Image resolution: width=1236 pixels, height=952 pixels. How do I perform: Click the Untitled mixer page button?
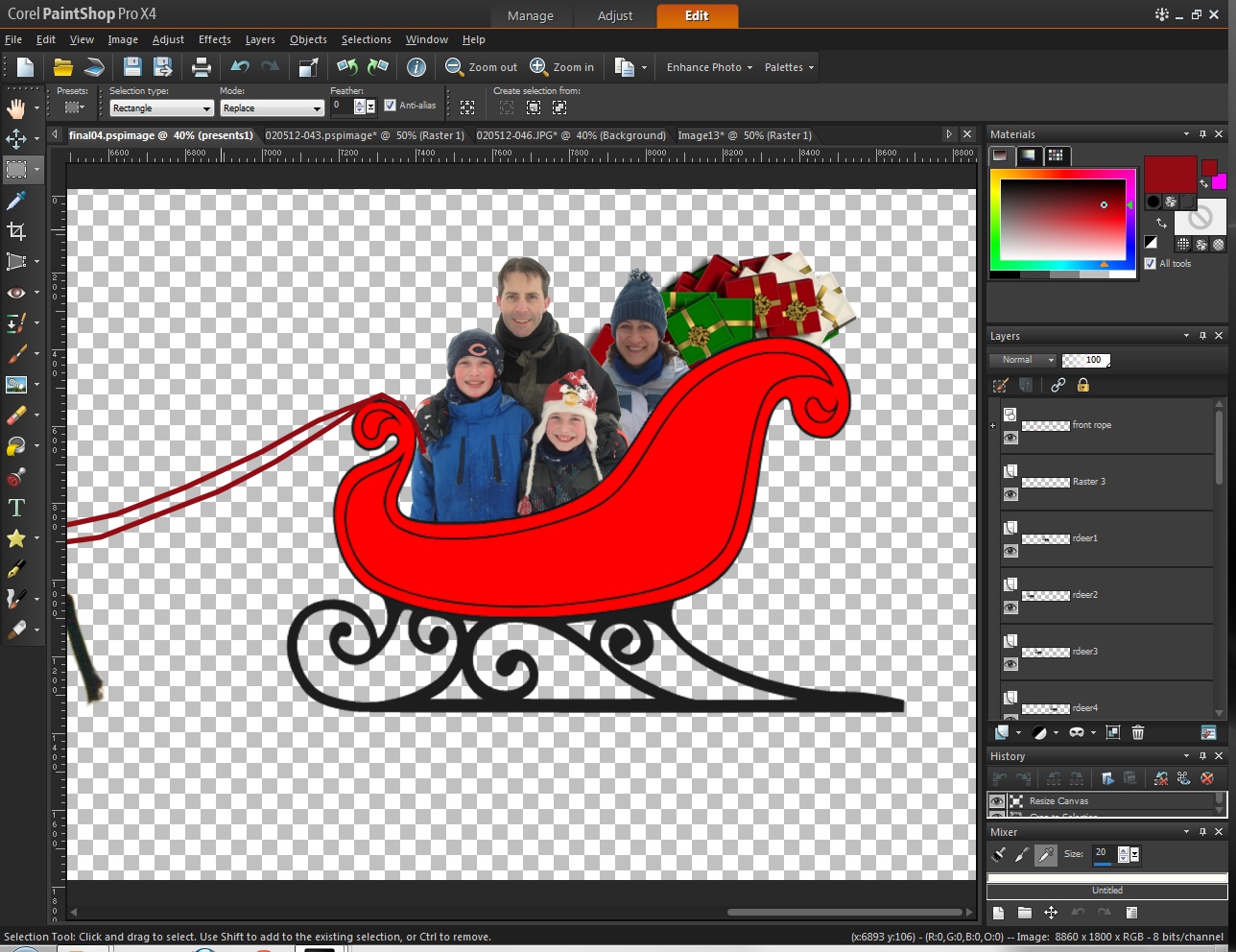tap(1106, 891)
